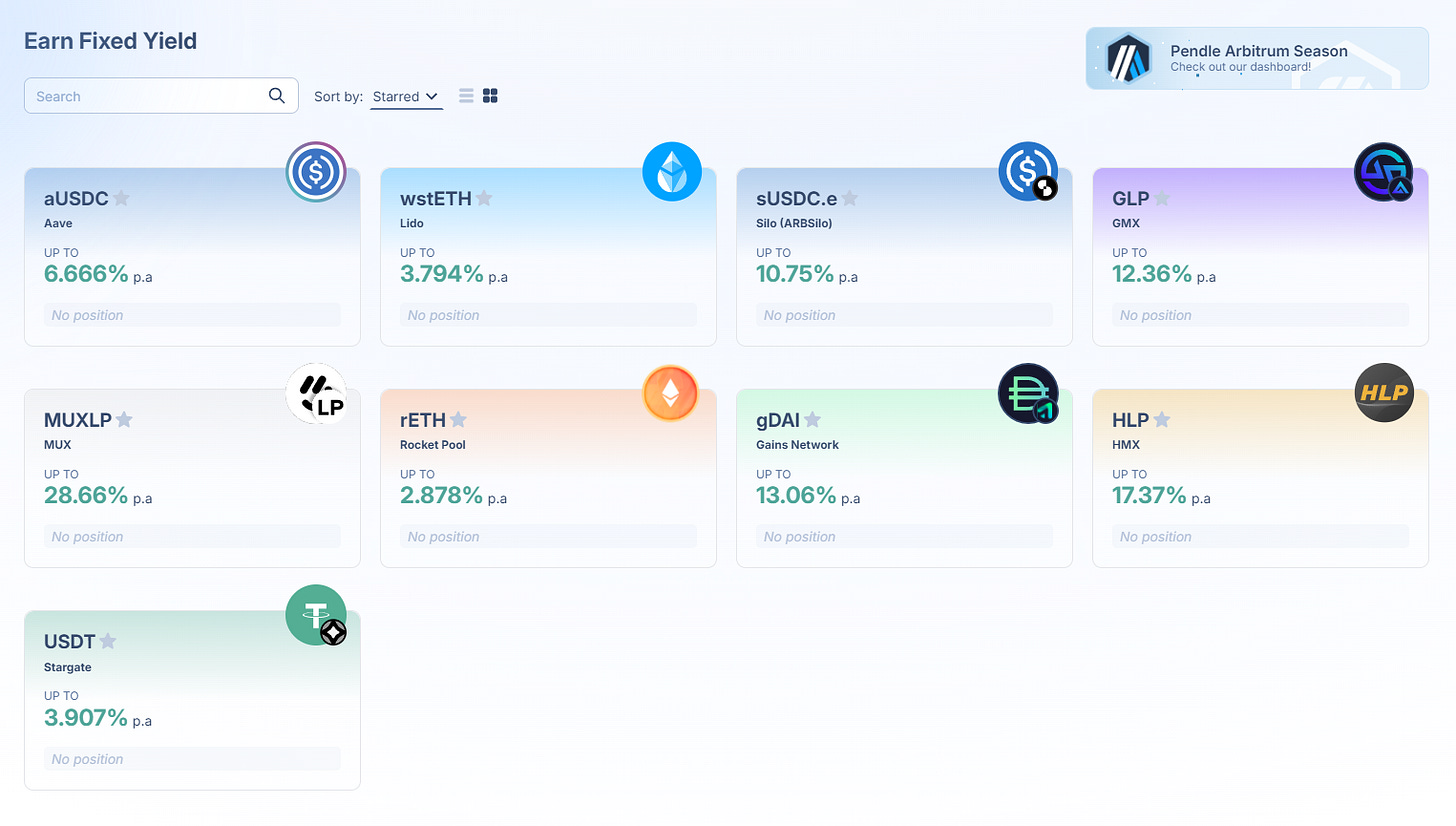Screen dimensions: 1456x826
Task: Click the 13.06% yield value
Action: [796, 495]
